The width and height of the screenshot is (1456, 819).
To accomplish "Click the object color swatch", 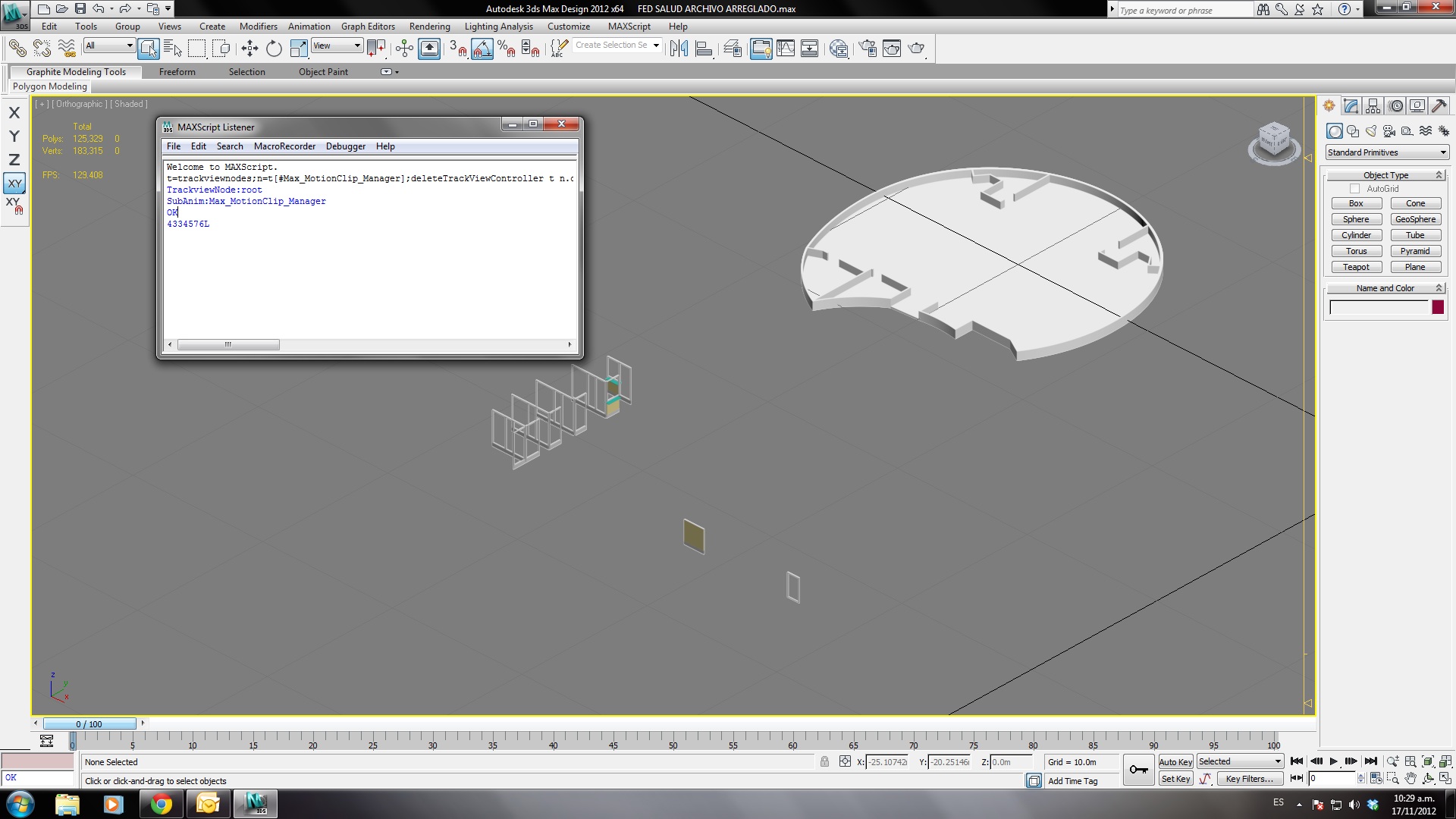I will pyautogui.click(x=1437, y=307).
